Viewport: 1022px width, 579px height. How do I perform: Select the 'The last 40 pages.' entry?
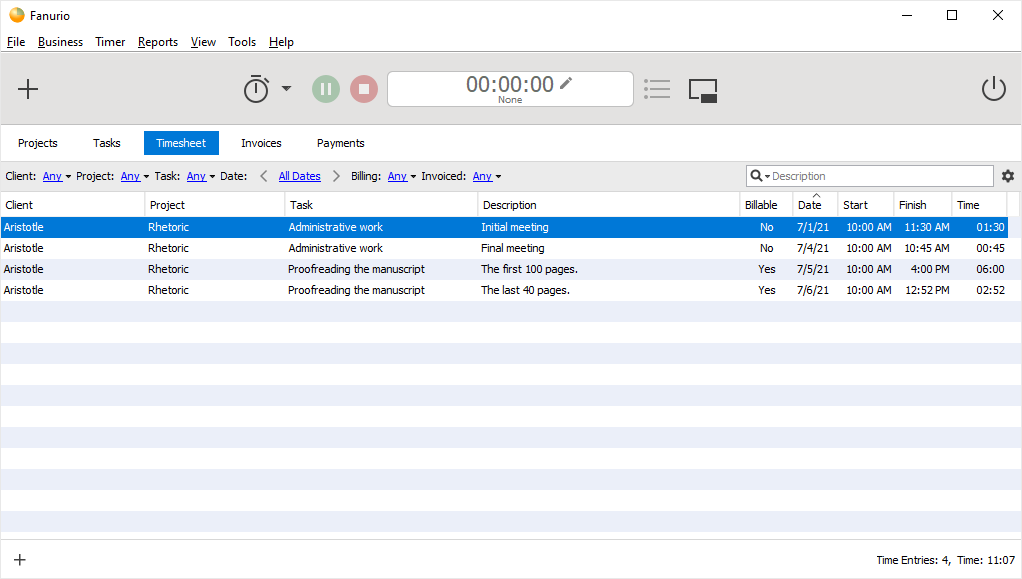[504, 290]
